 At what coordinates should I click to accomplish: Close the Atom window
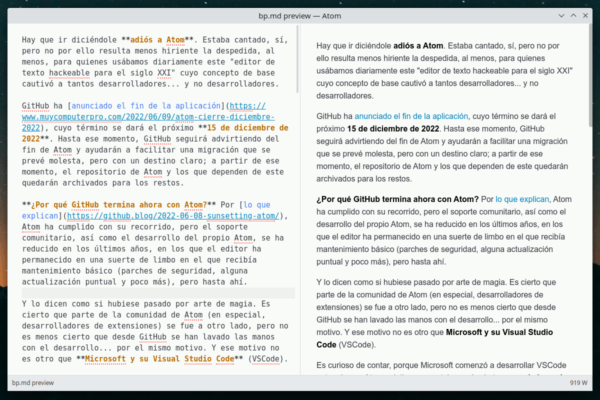tap(585, 16)
